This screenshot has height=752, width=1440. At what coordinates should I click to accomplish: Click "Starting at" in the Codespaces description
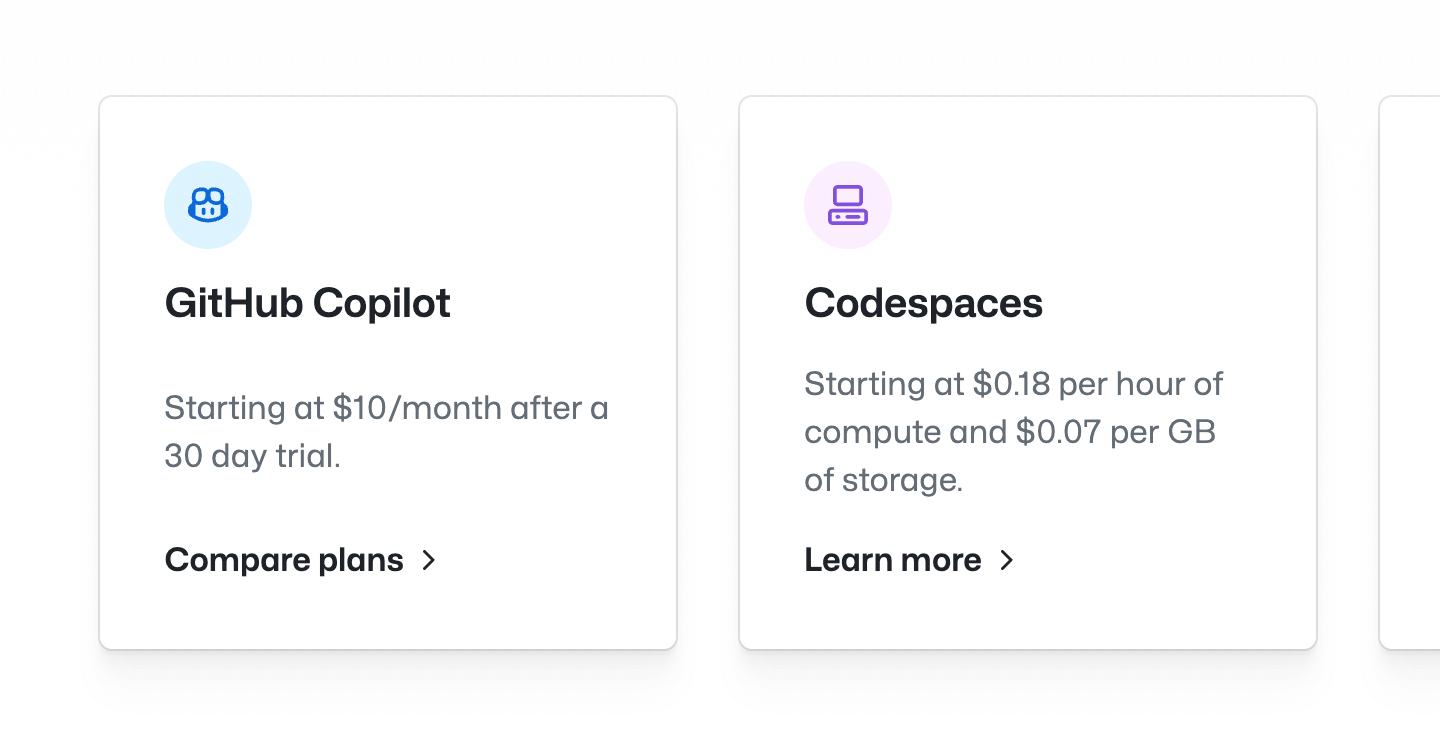pyautogui.click(x=885, y=384)
